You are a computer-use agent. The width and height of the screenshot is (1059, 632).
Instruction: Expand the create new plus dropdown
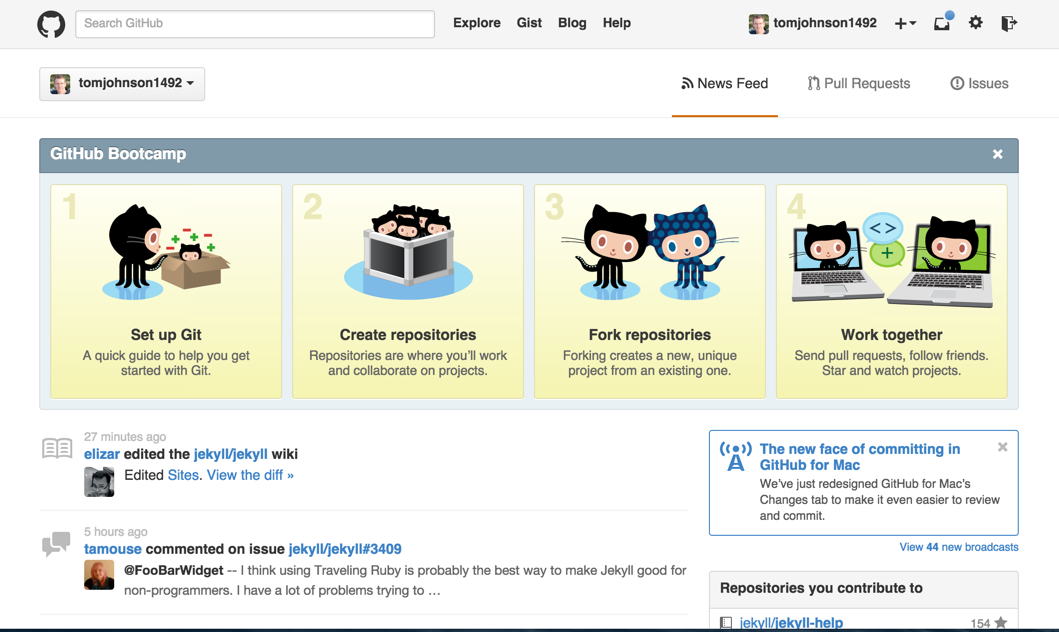click(905, 23)
